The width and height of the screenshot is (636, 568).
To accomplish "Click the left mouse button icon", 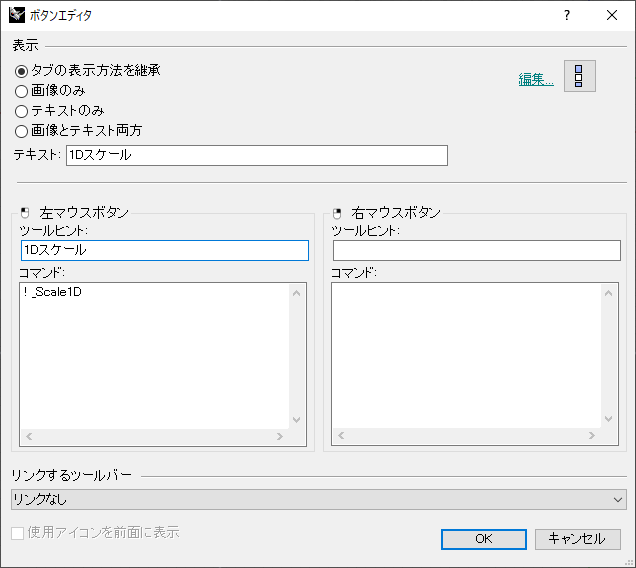I will pos(25,213).
